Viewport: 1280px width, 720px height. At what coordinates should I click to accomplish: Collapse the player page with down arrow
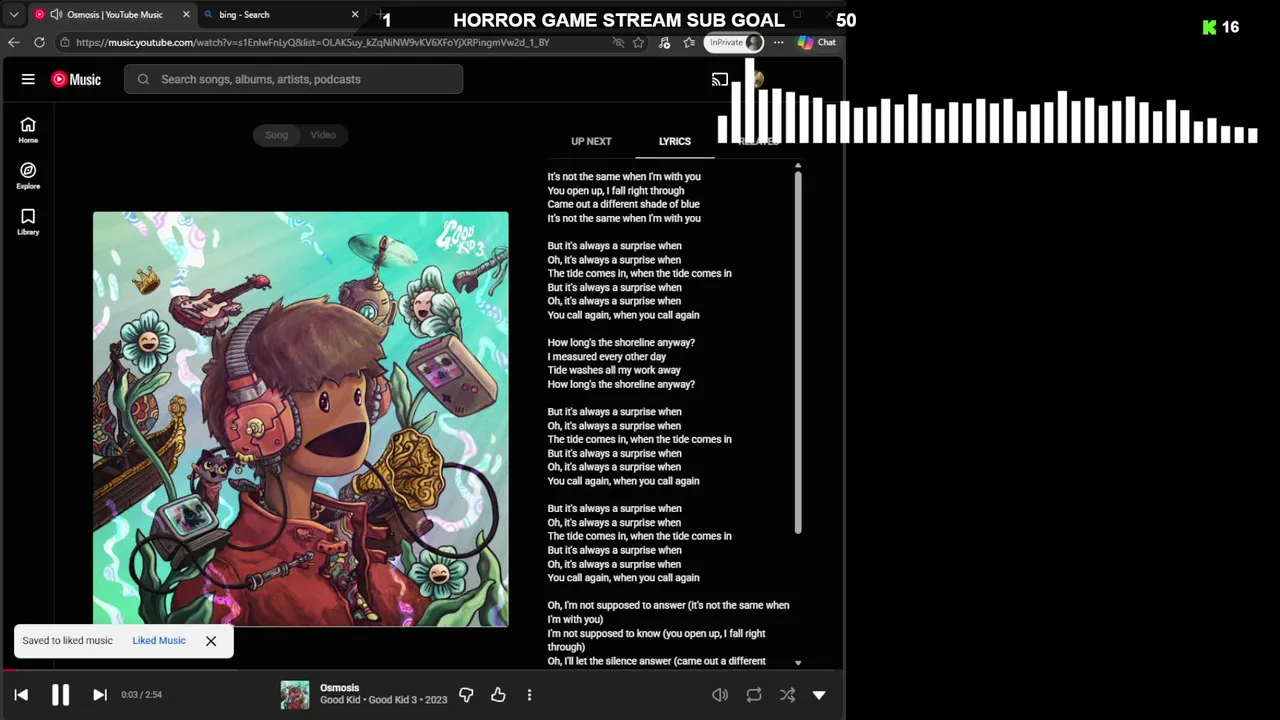(x=819, y=694)
